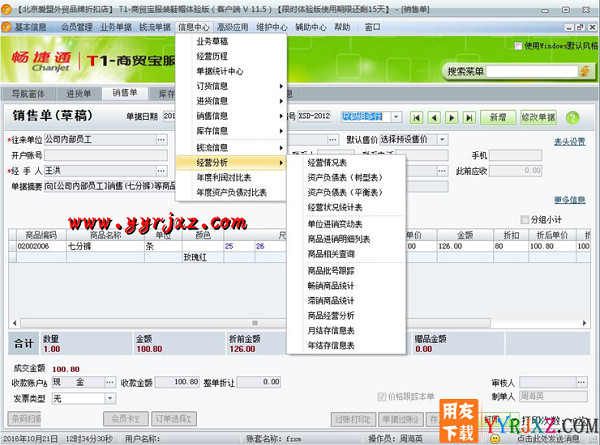Image resolution: width=600 pixels, height=445 pixels.
Task: Open the 维护中心 menu
Action: [272, 27]
